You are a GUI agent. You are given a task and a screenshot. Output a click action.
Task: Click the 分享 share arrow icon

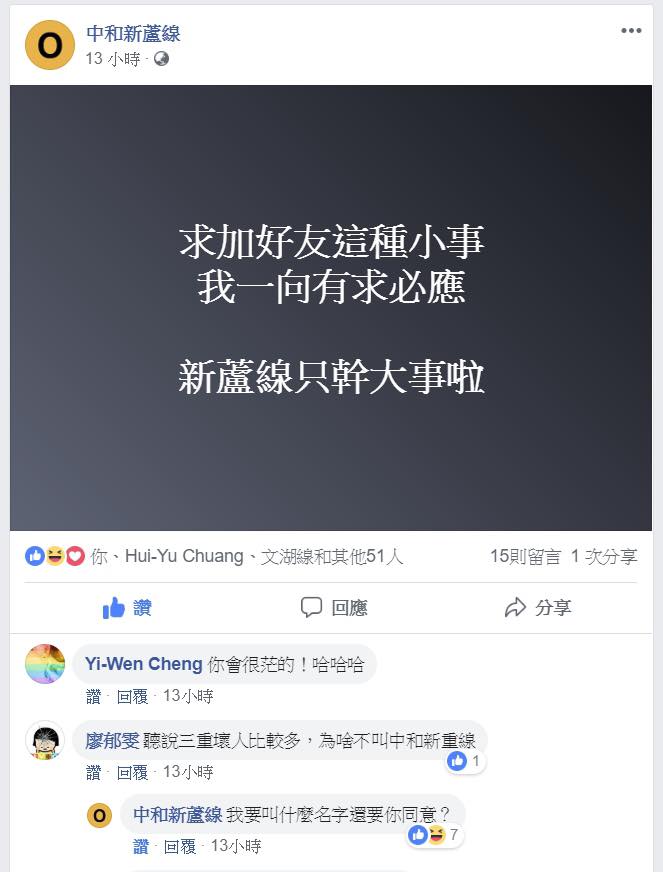pos(515,607)
